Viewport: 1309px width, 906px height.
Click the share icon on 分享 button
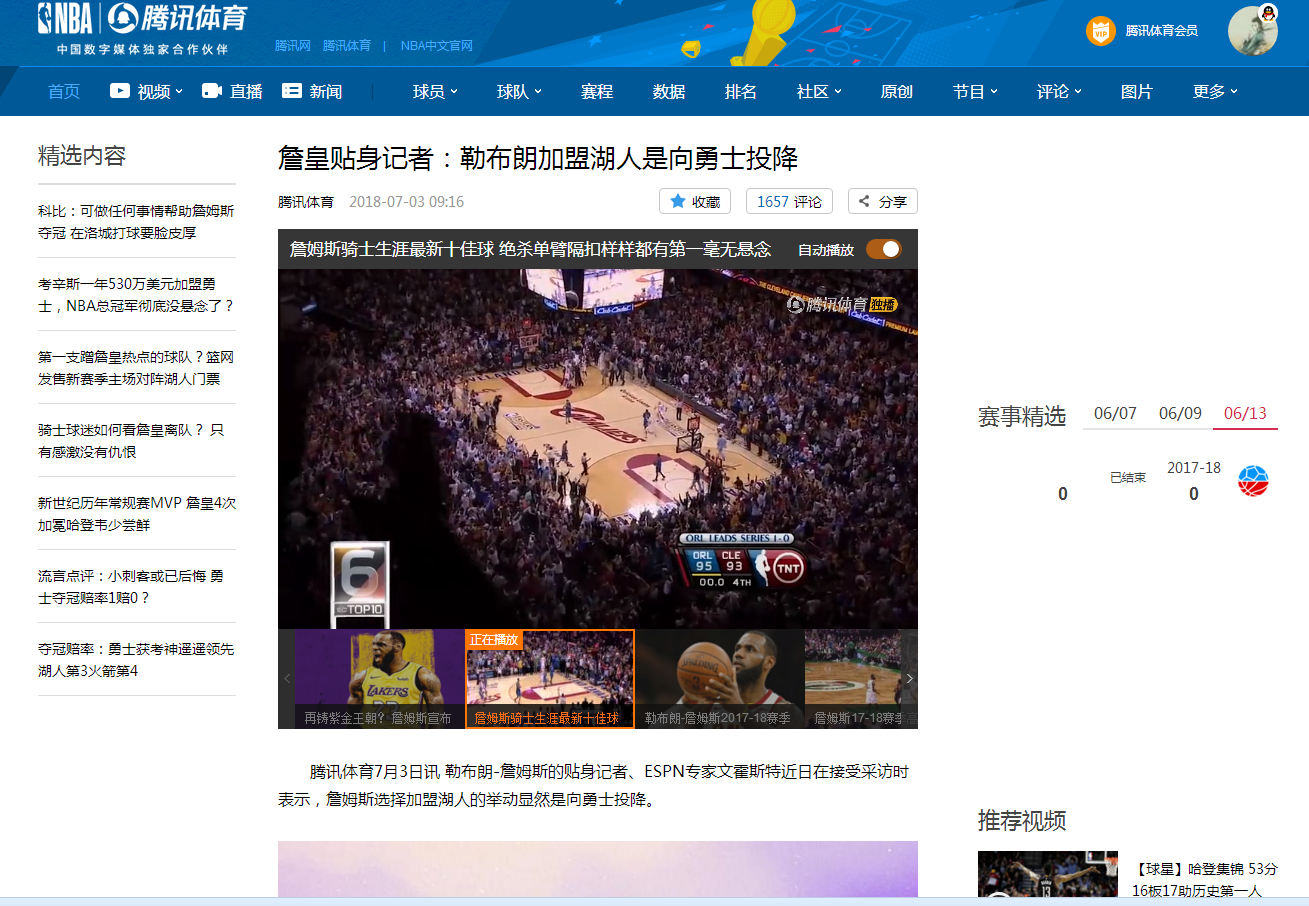[865, 201]
